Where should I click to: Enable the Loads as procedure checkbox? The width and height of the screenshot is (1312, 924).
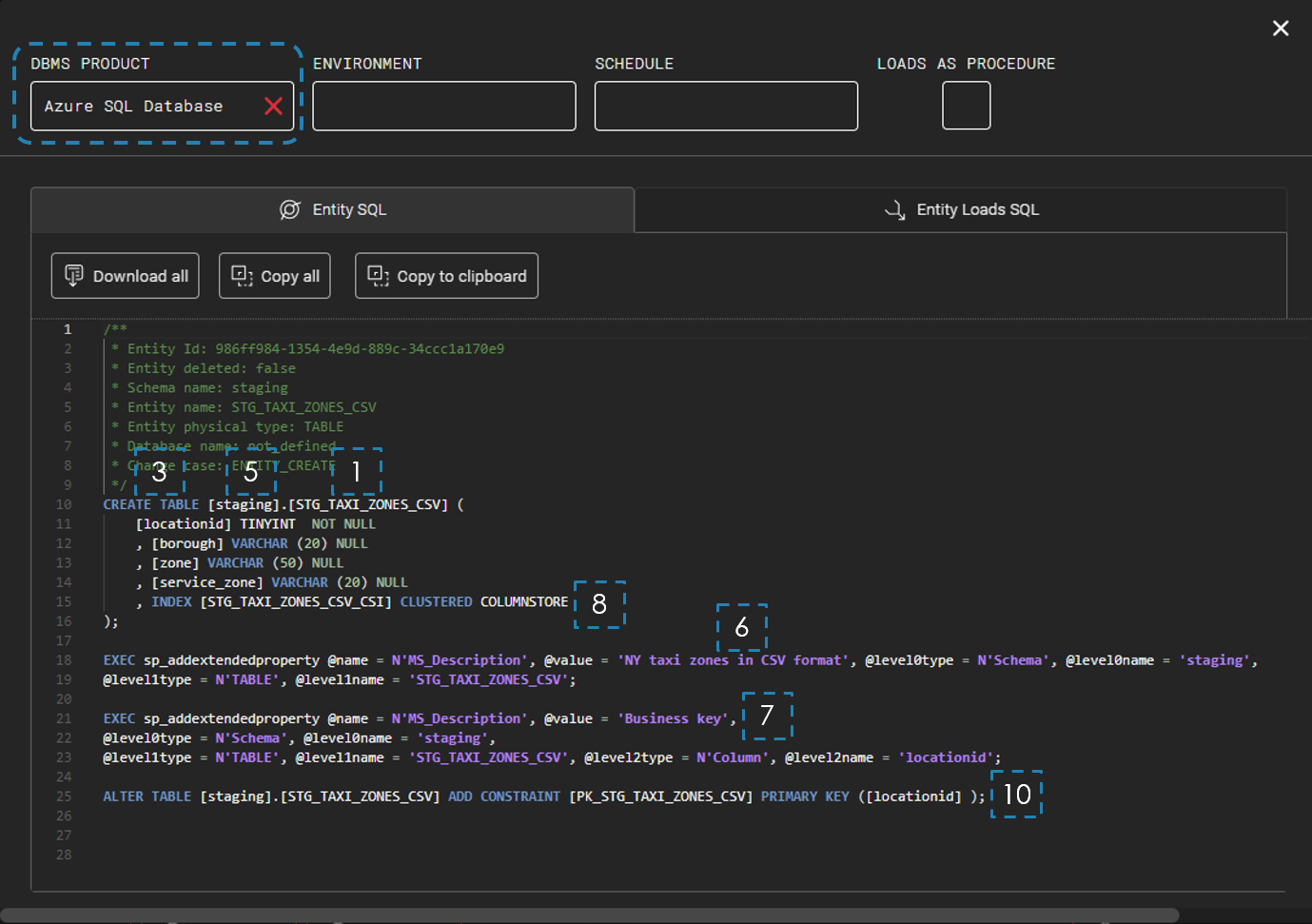point(966,106)
